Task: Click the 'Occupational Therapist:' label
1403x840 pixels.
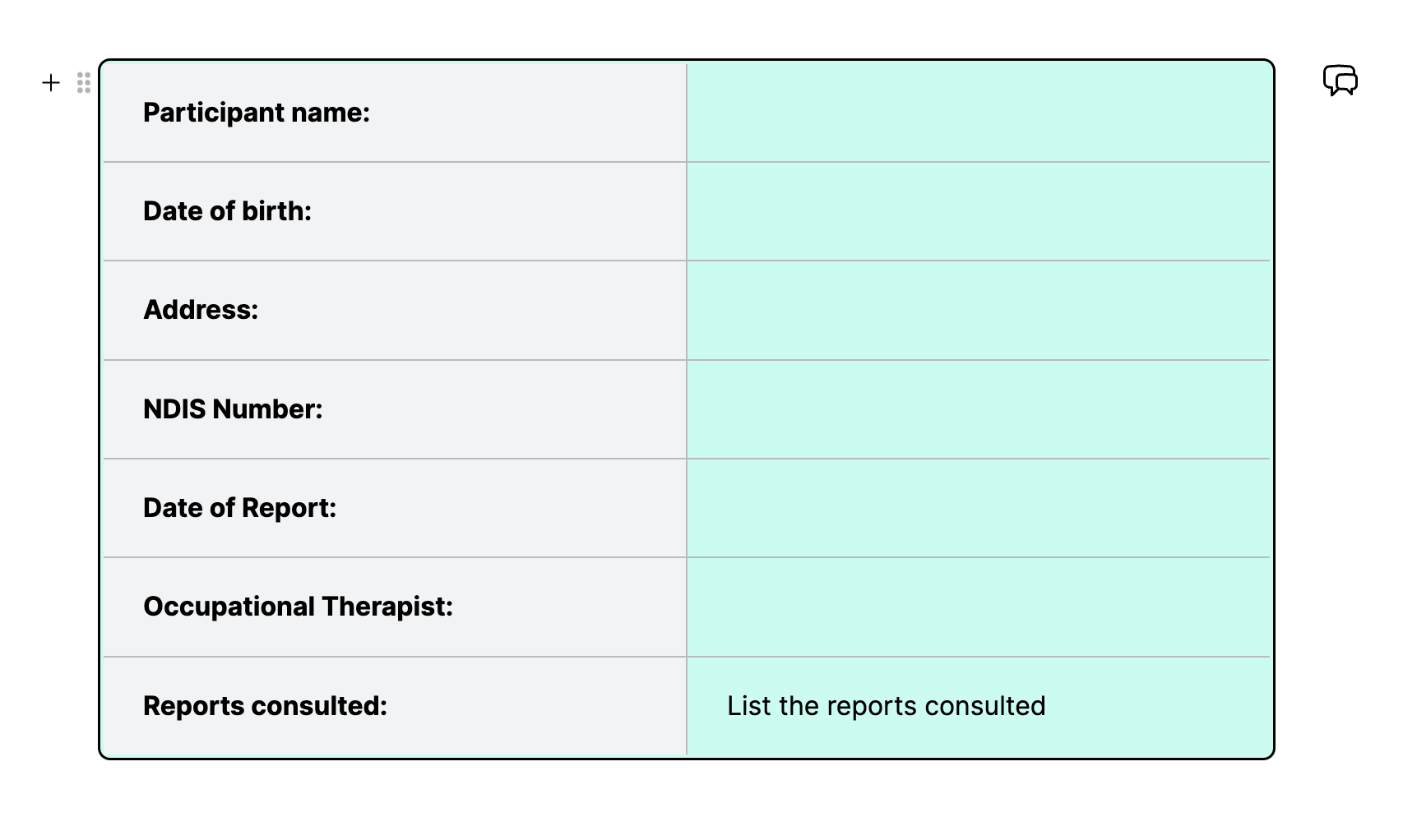Action: (298, 607)
